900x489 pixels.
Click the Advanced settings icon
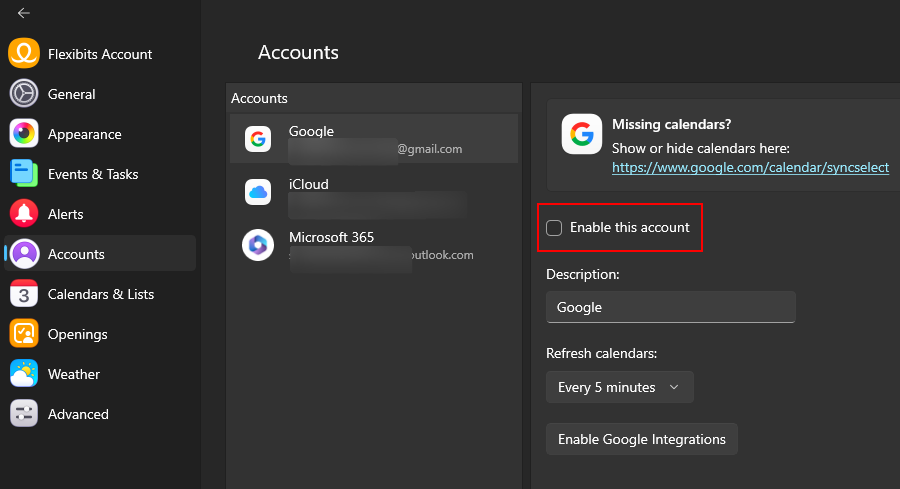coord(24,414)
